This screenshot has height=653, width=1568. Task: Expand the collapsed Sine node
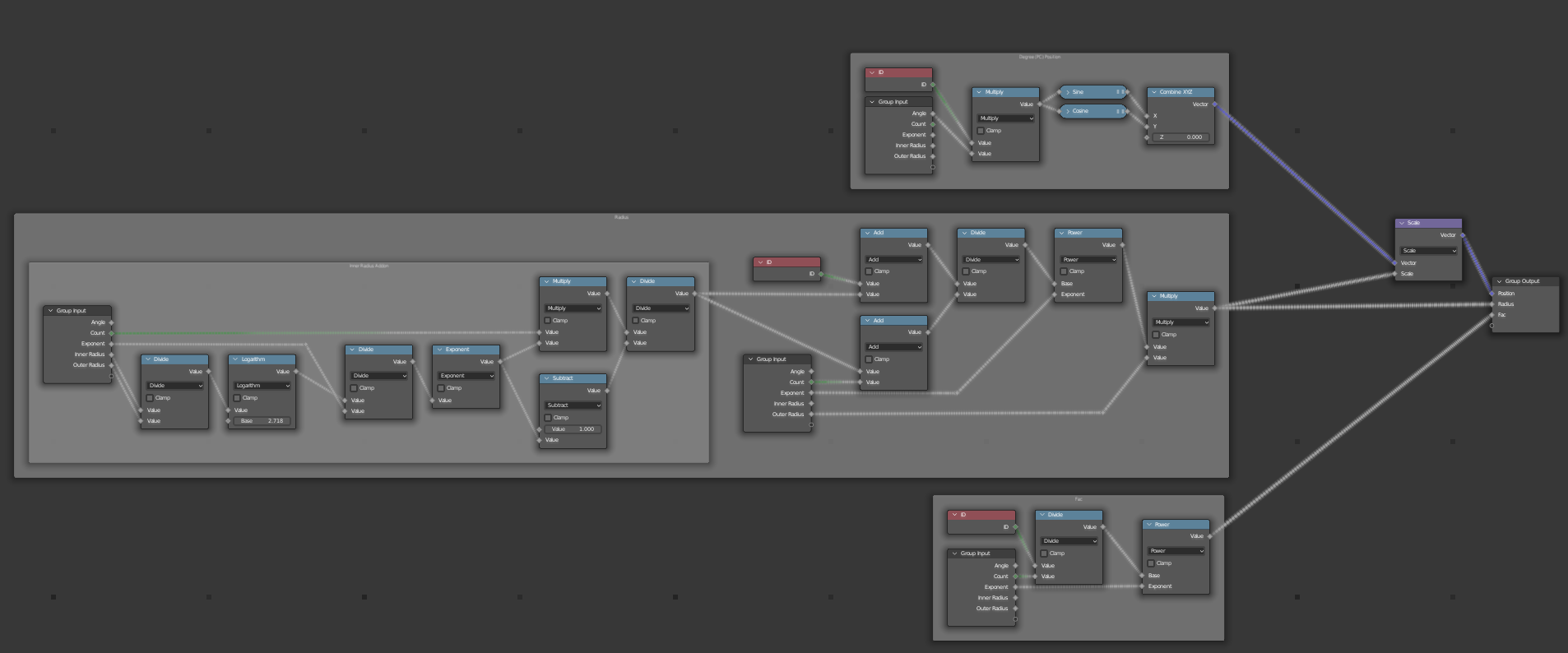(1068, 92)
